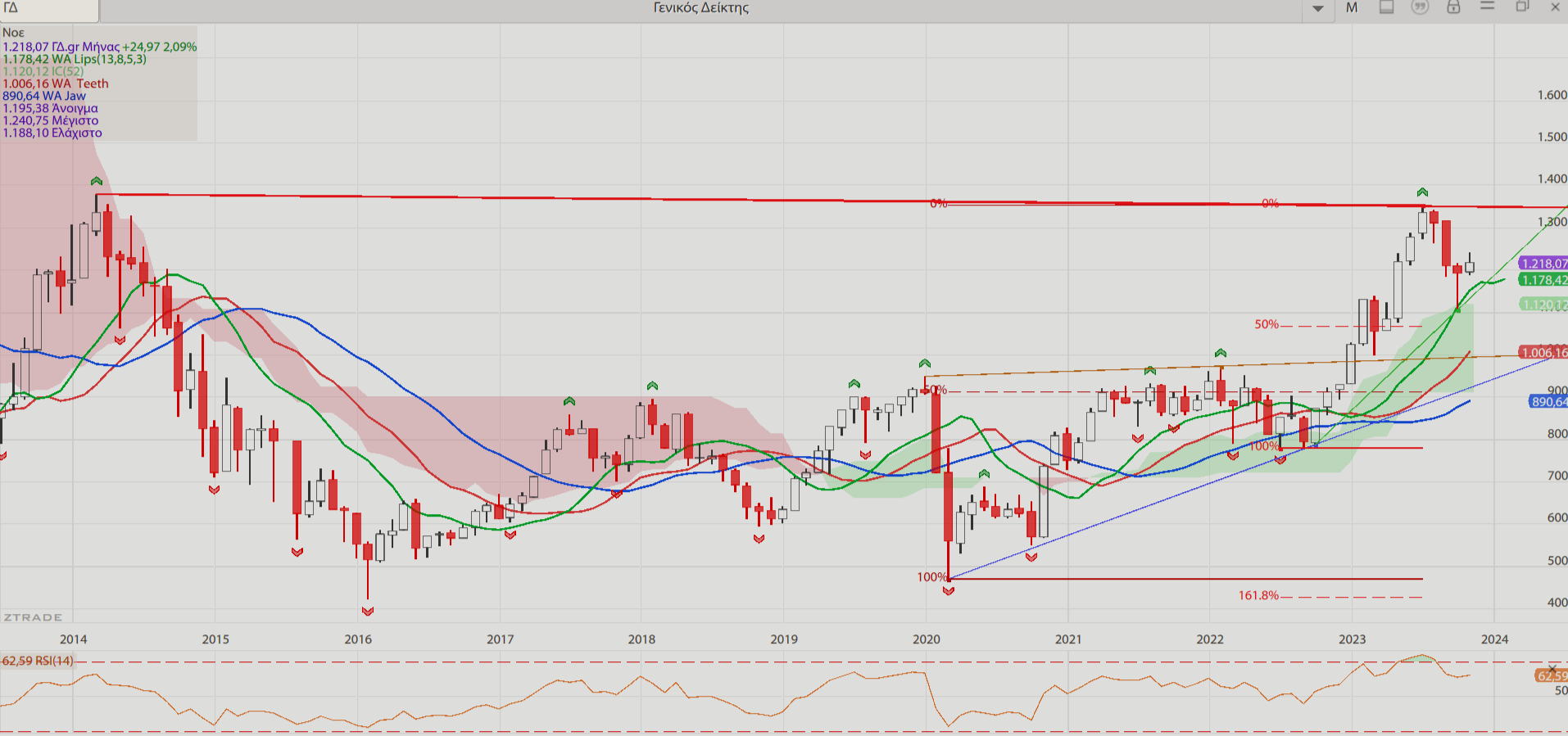Click the orange 62,59 RSI axis tag
The height and width of the screenshot is (736, 1568).
[1552, 675]
